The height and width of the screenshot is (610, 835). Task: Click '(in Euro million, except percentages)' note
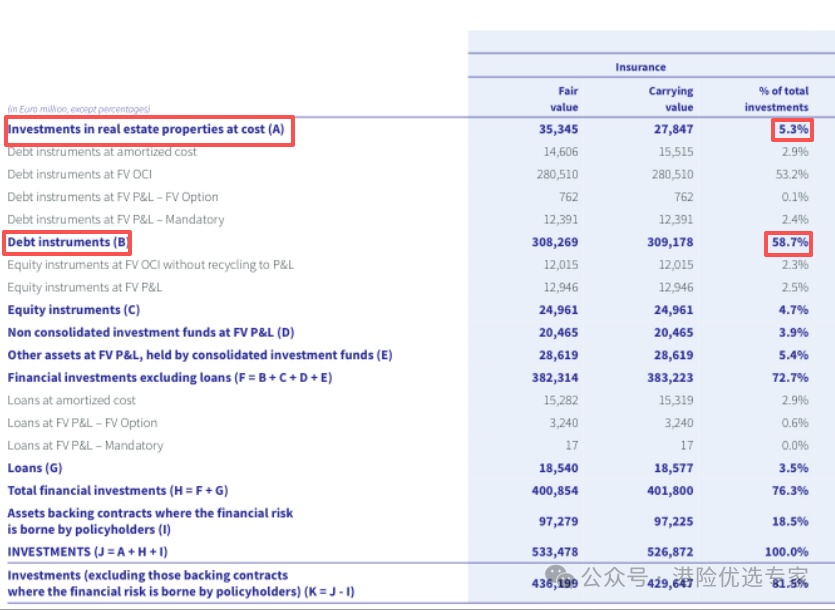coord(79,109)
